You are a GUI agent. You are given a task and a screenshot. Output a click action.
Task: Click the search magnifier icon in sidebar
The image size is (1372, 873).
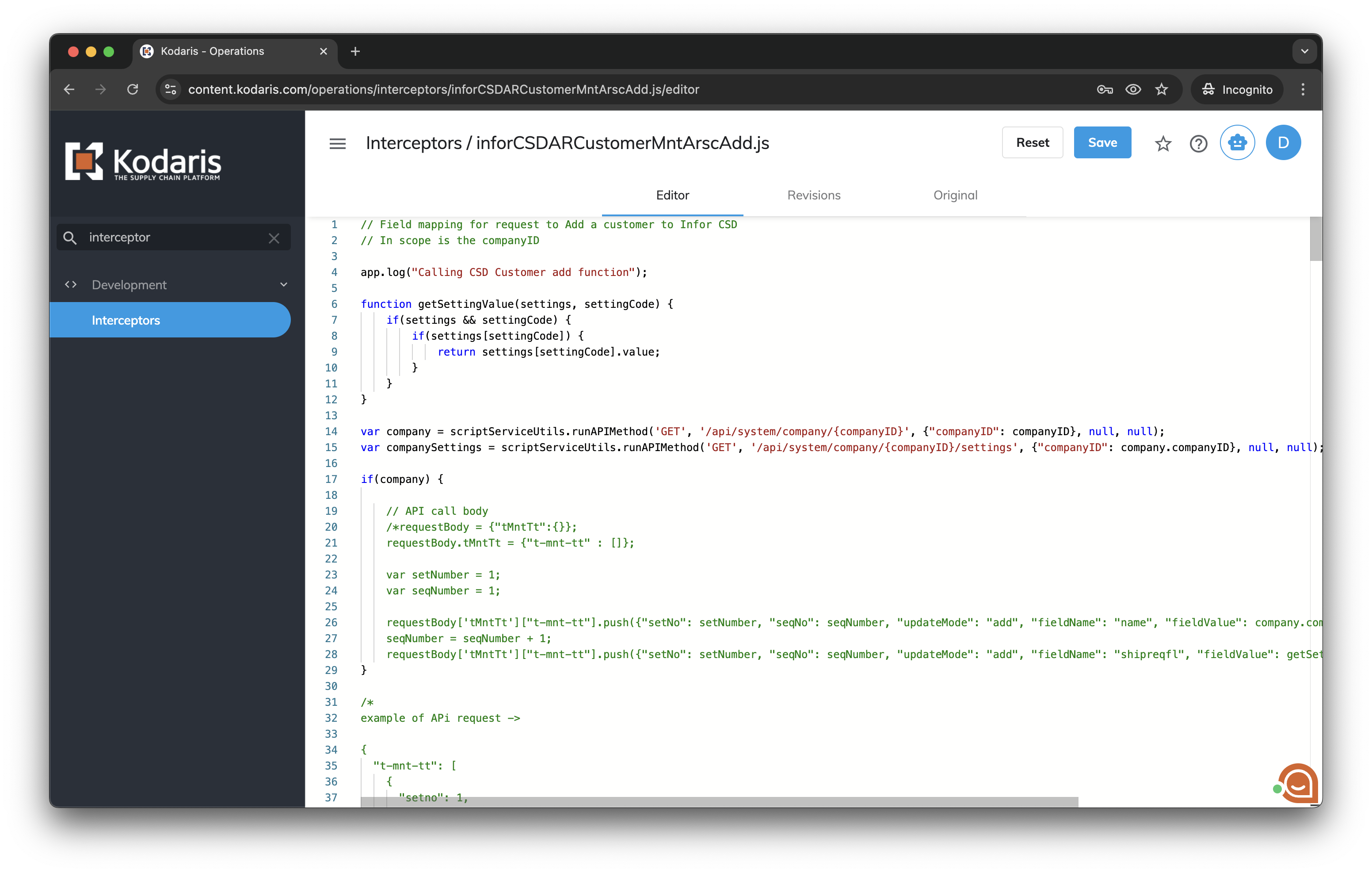pos(70,237)
